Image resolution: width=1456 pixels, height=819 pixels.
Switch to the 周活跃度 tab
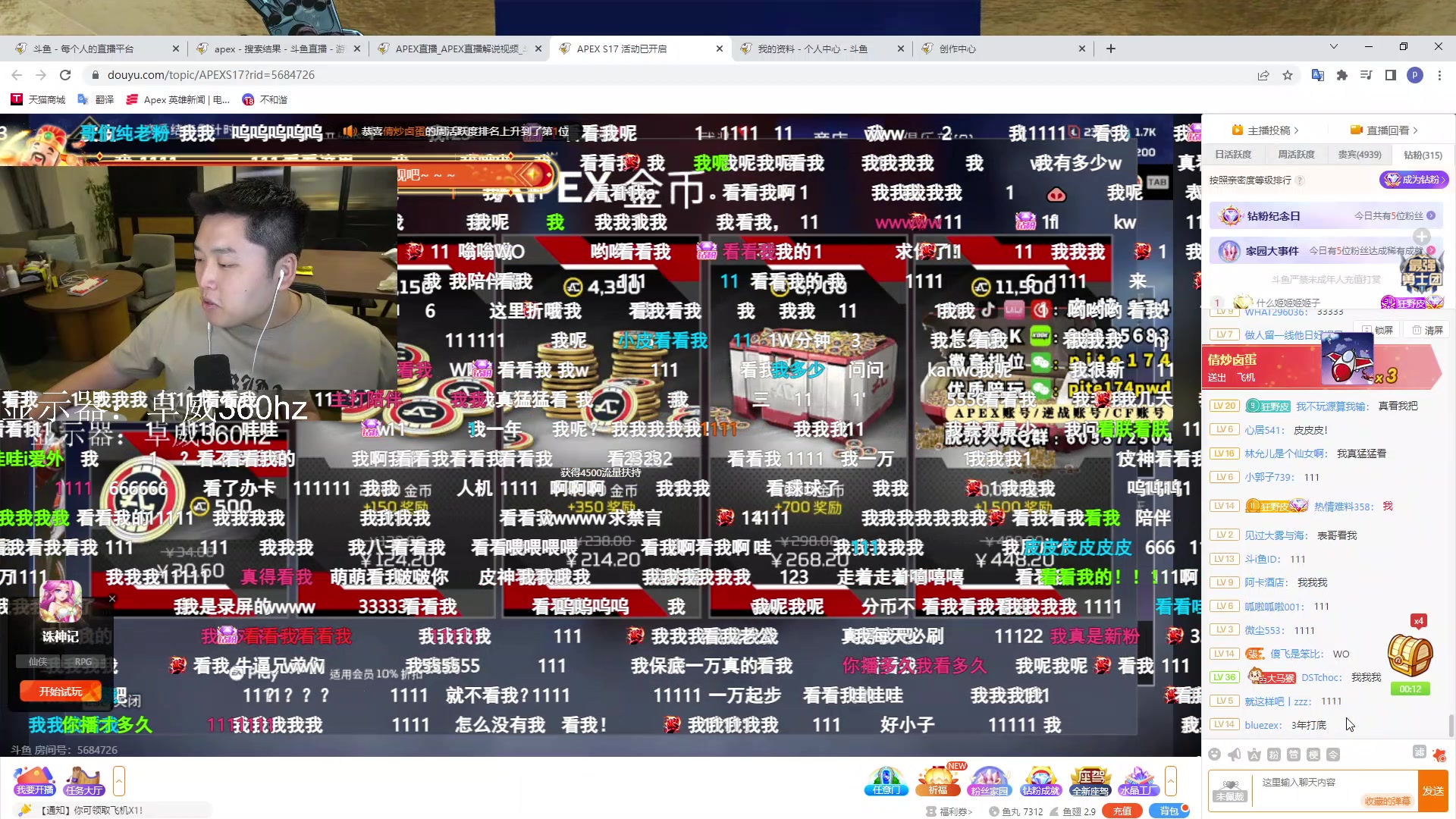tap(1297, 155)
